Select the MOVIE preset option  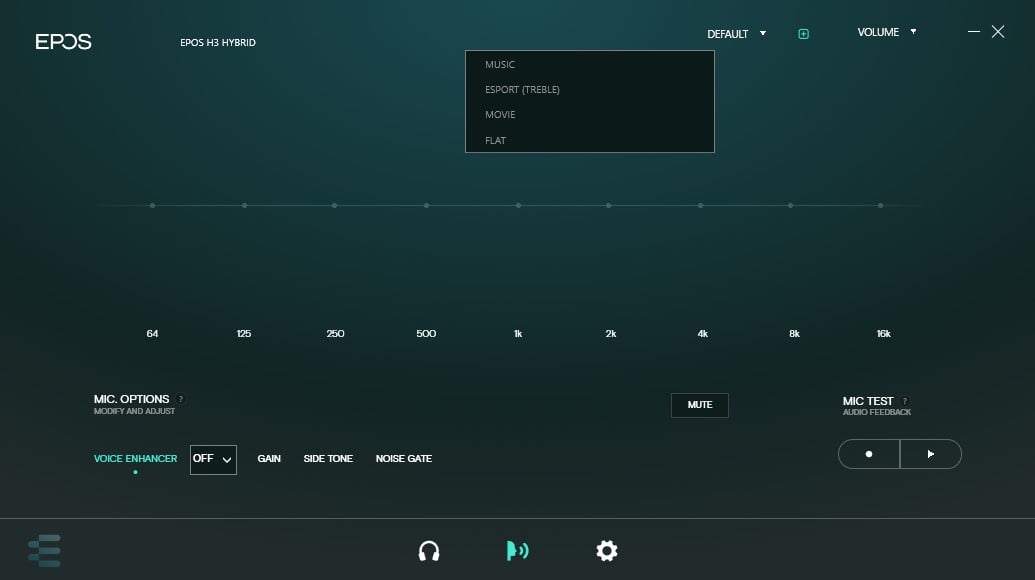click(x=500, y=115)
